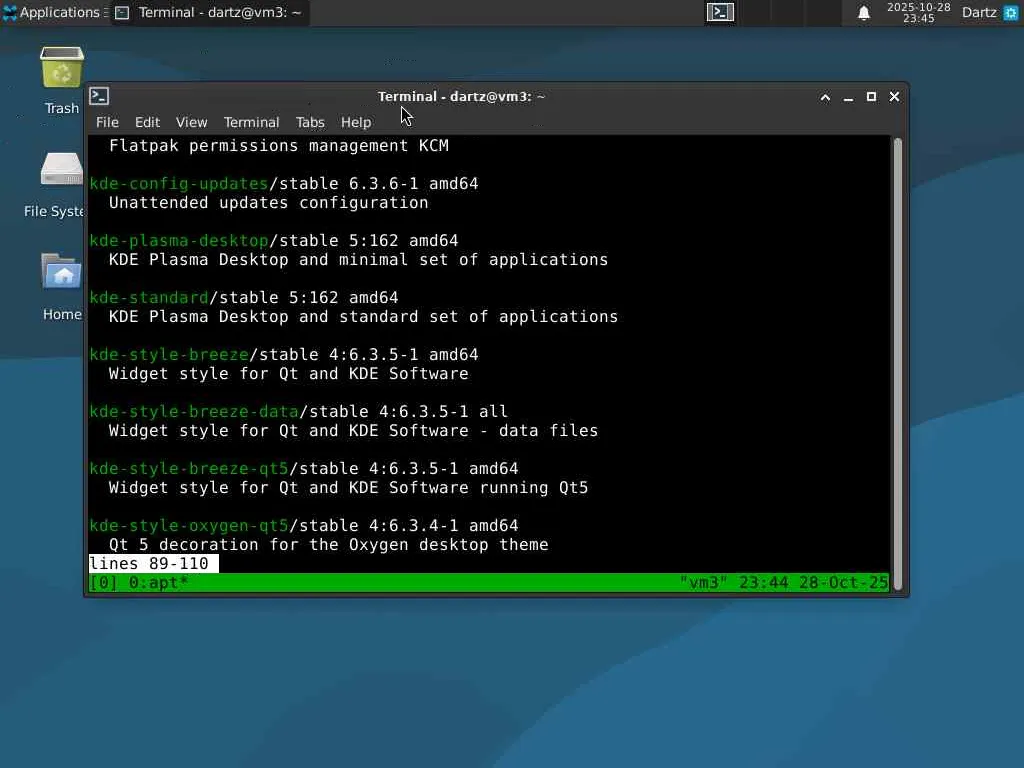Click the tmux '[0] 0:apt*' status entry
The image size is (1024, 768).
click(x=139, y=583)
